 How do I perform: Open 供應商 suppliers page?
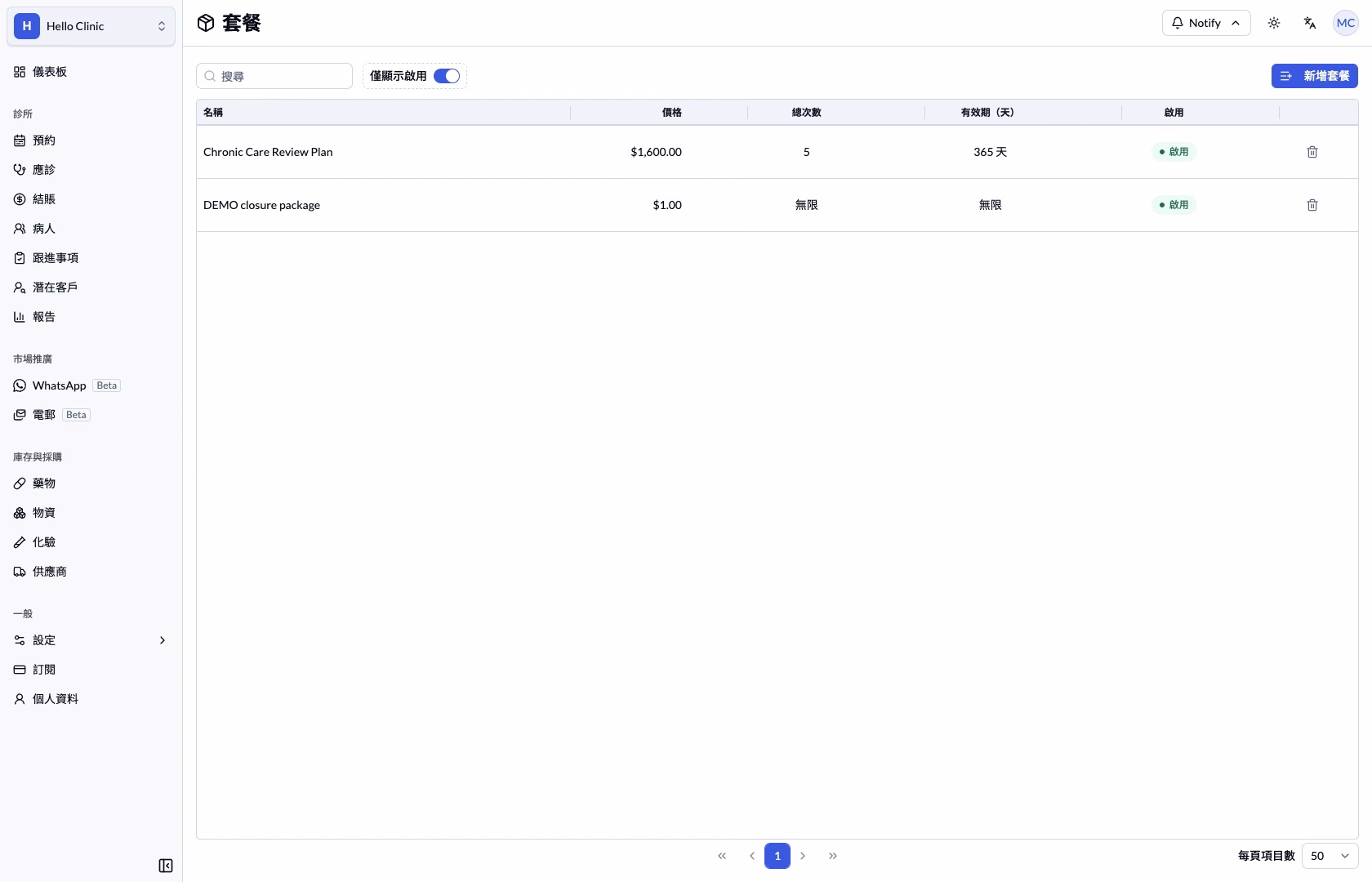click(x=91, y=572)
